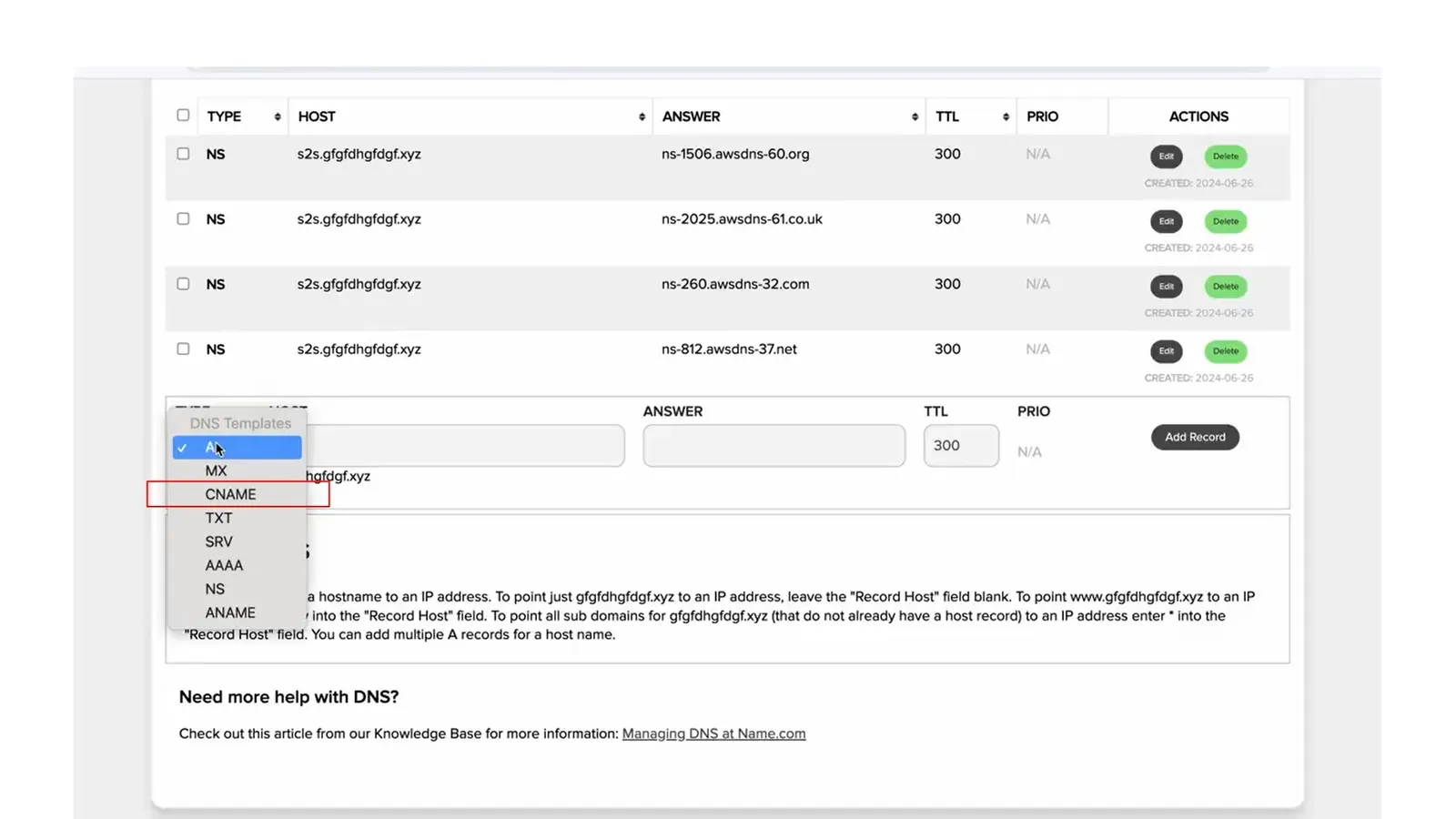
Task: Click the new record host input field
Action: pyautogui.click(x=466, y=446)
